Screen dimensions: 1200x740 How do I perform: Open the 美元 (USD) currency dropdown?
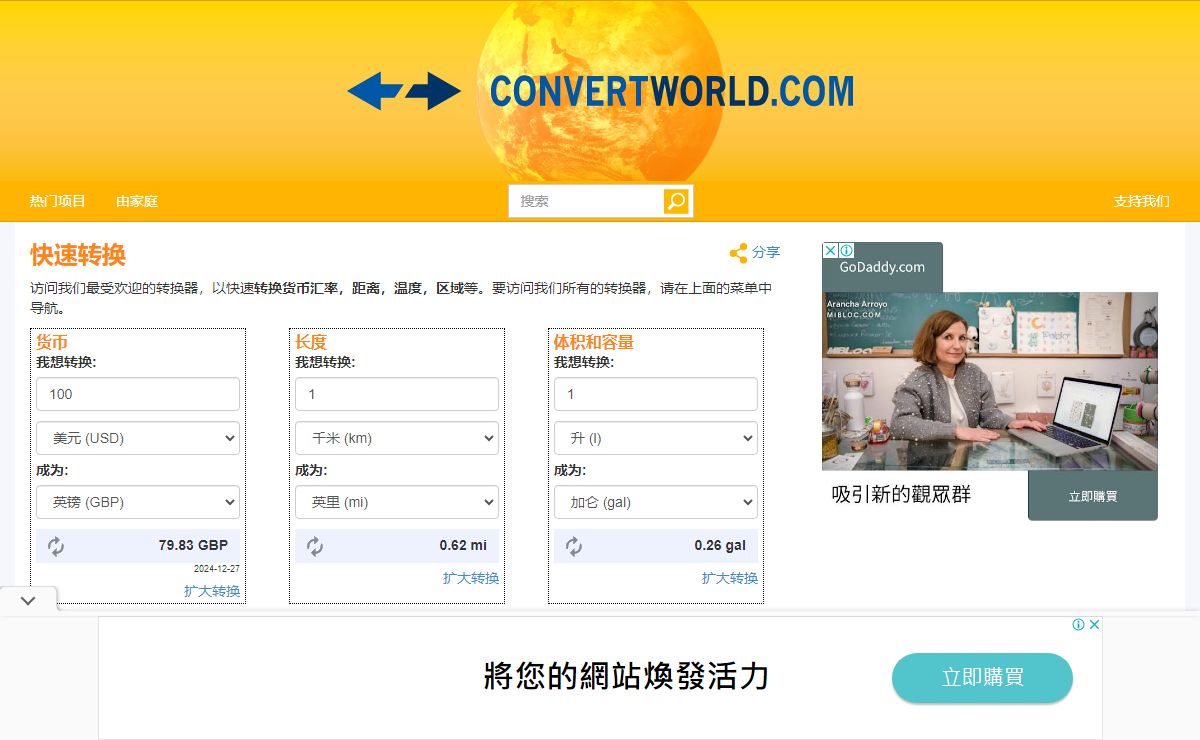tap(138, 438)
